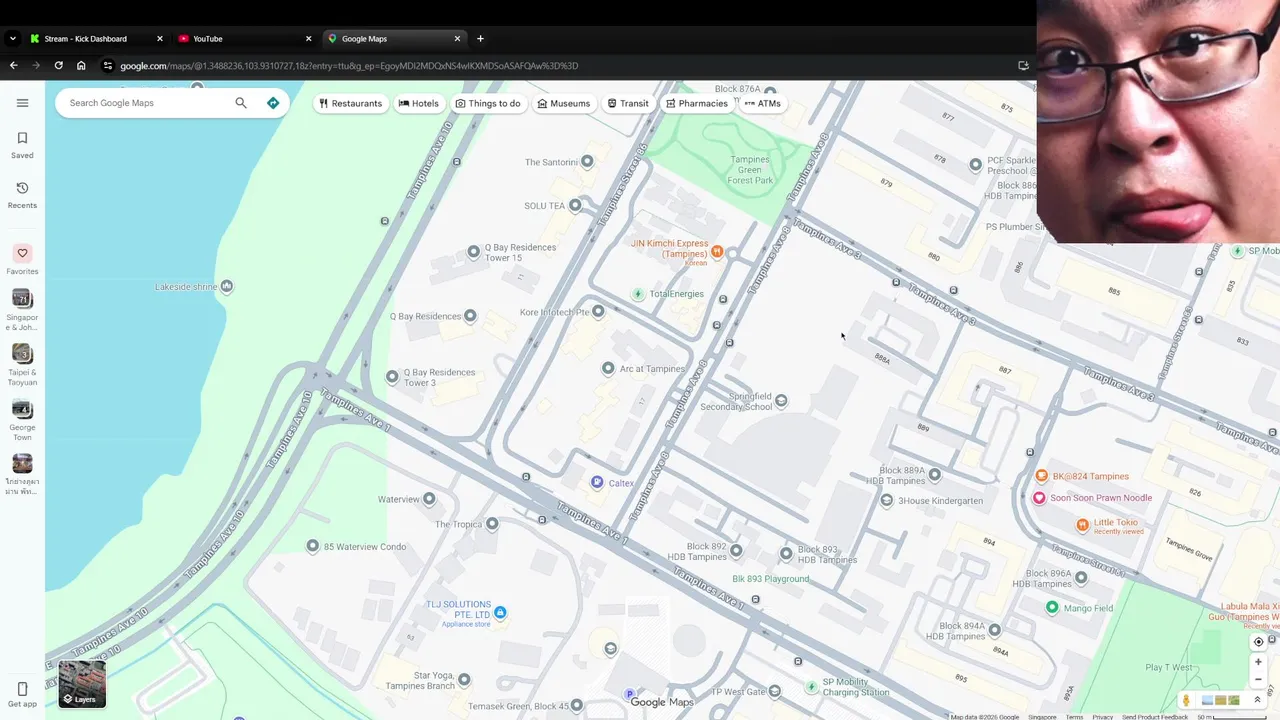Click the Soon Soon Prawn Noodle pin

click(x=1039, y=498)
